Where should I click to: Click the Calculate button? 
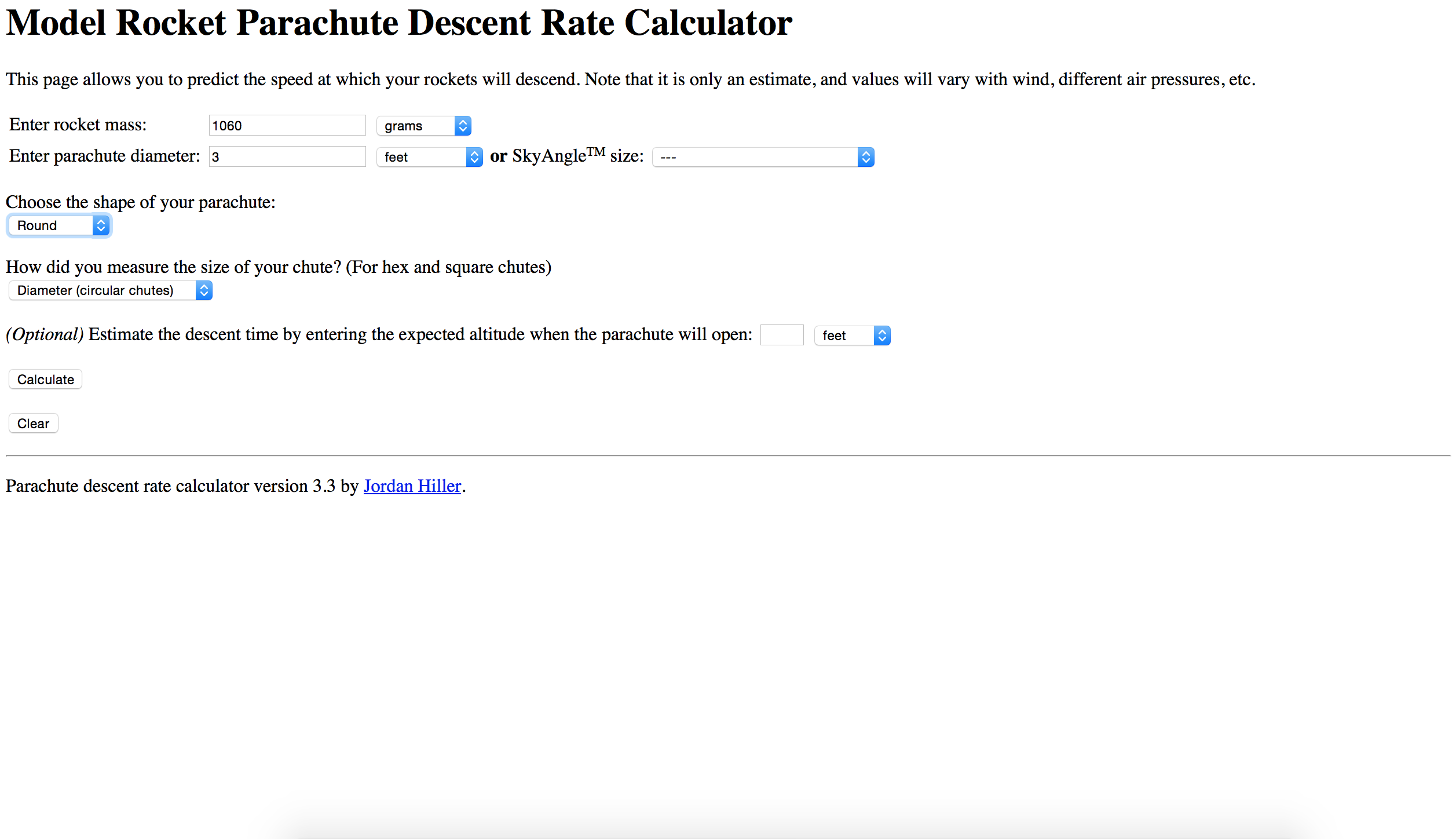tap(44, 380)
